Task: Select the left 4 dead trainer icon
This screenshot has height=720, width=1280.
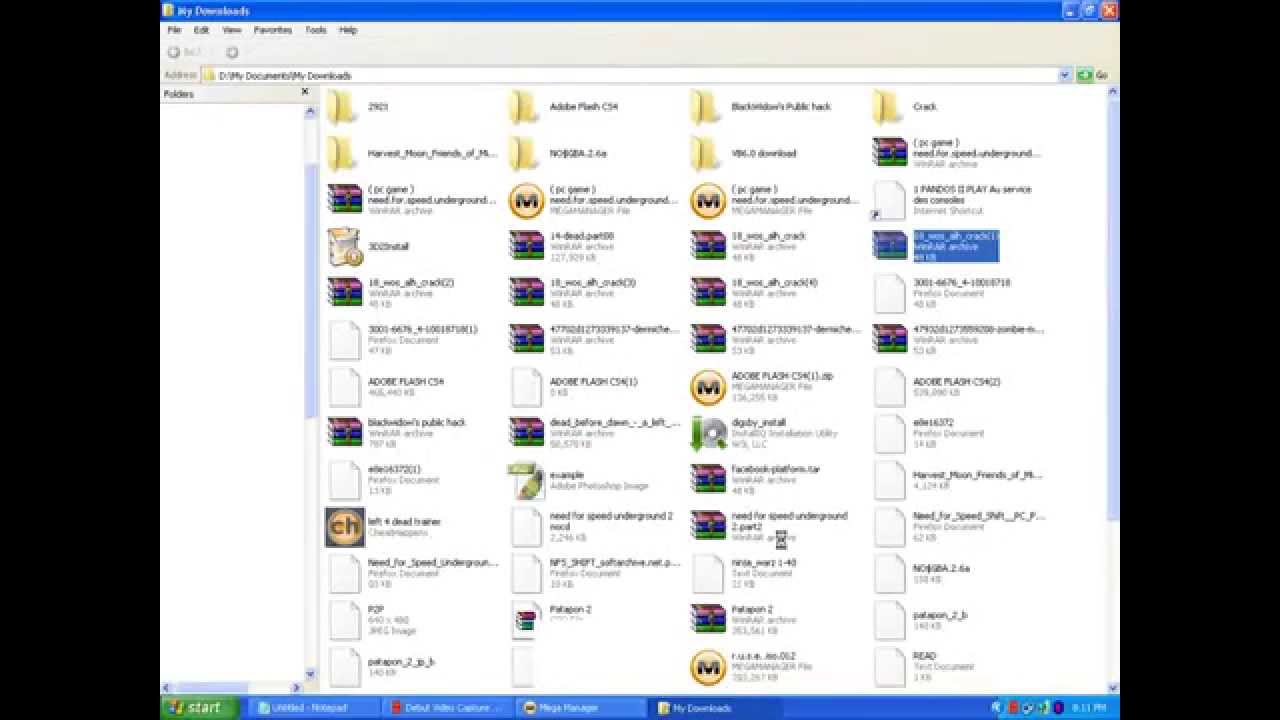Action: click(344, 527)
